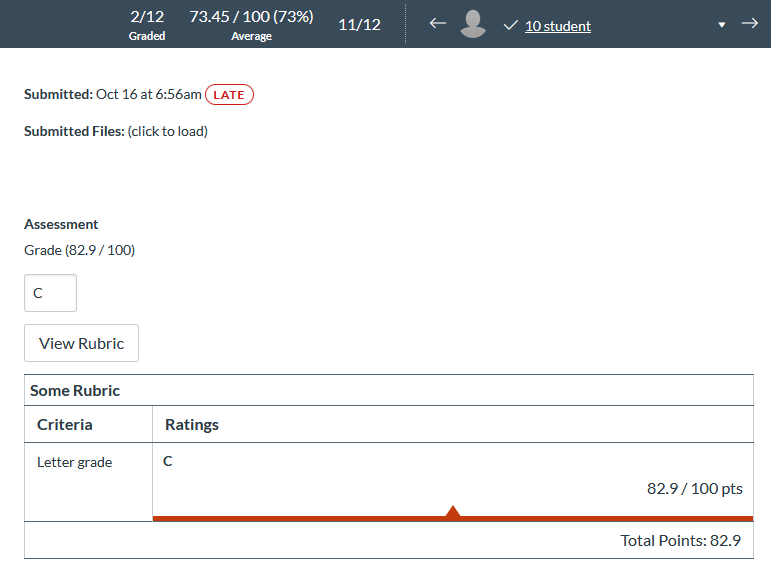Click the Letter grade criterion cell
Screen dimensions: 771x572
(x=75, y=463)
